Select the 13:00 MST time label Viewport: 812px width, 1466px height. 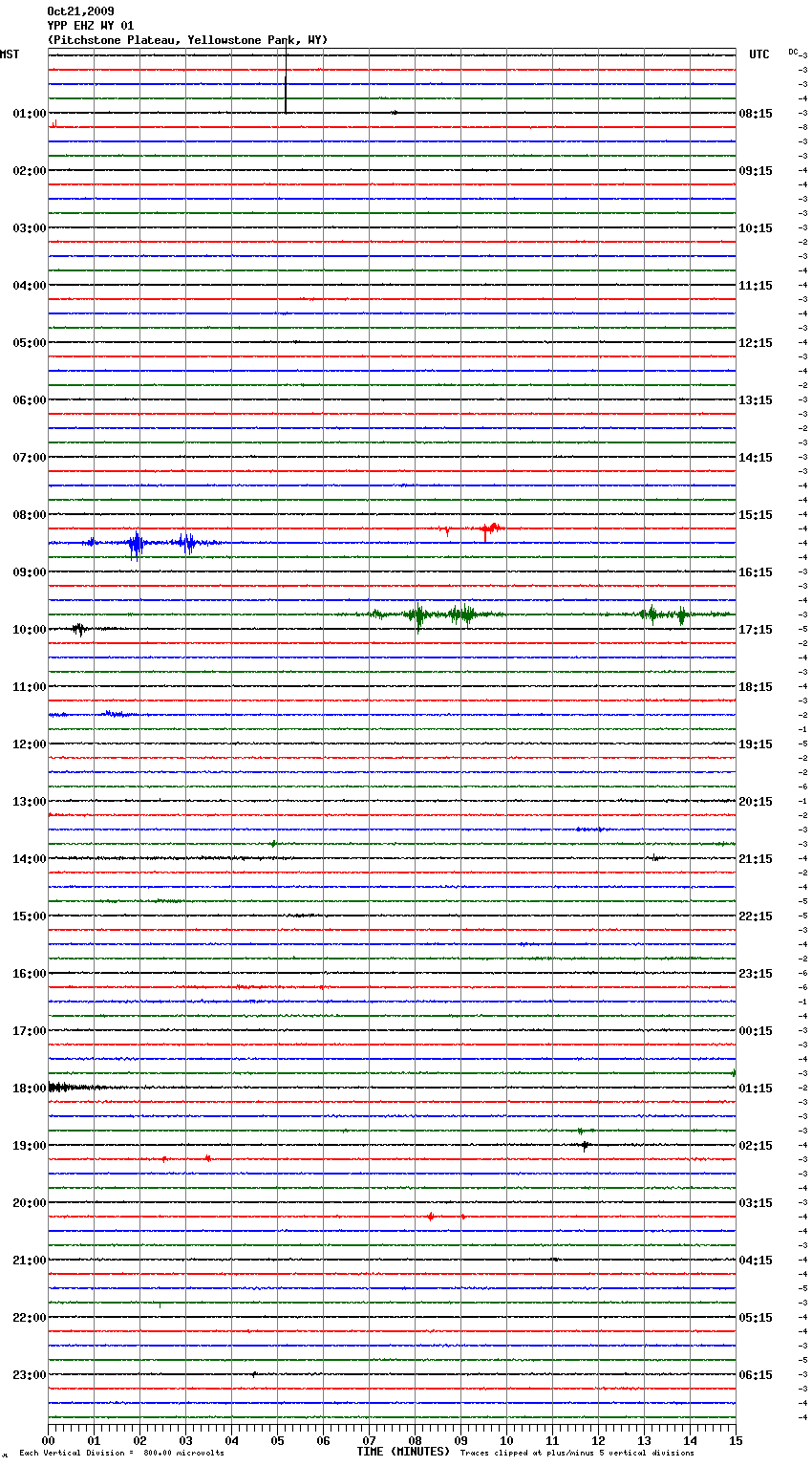point(30,801)
